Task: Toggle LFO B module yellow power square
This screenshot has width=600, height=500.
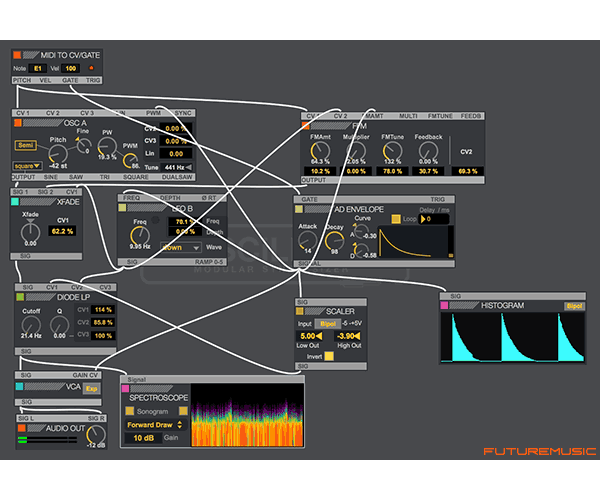Action: point(122,208)
